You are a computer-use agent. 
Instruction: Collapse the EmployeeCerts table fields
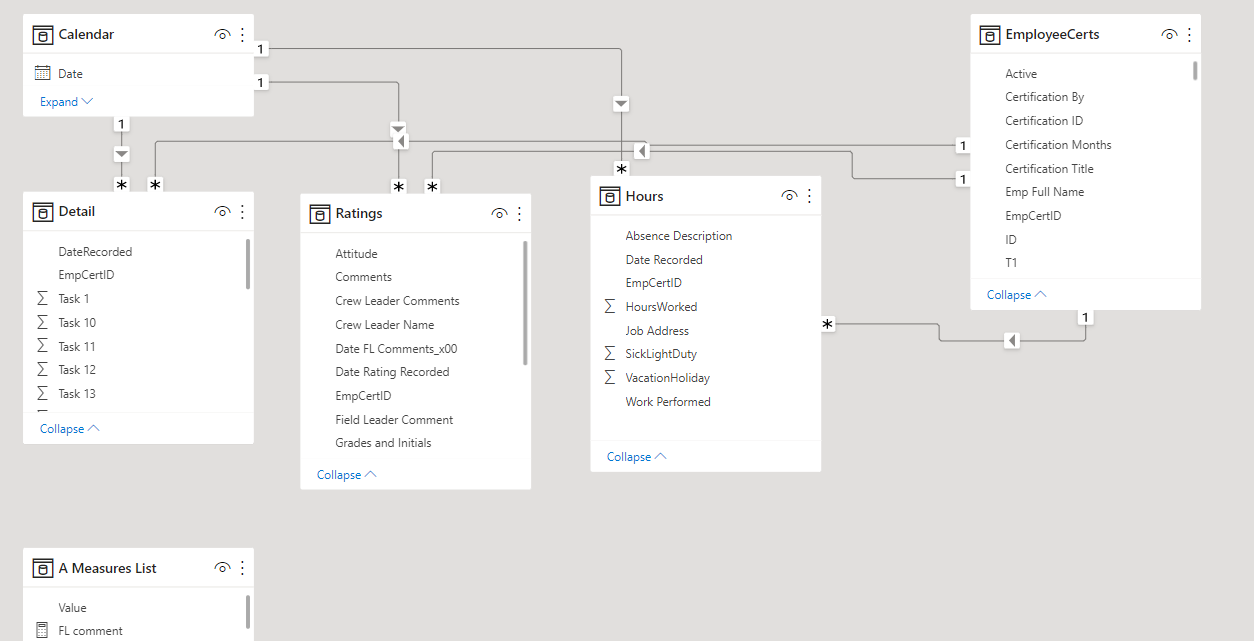pyautogui.click(x=1016, y=295)
